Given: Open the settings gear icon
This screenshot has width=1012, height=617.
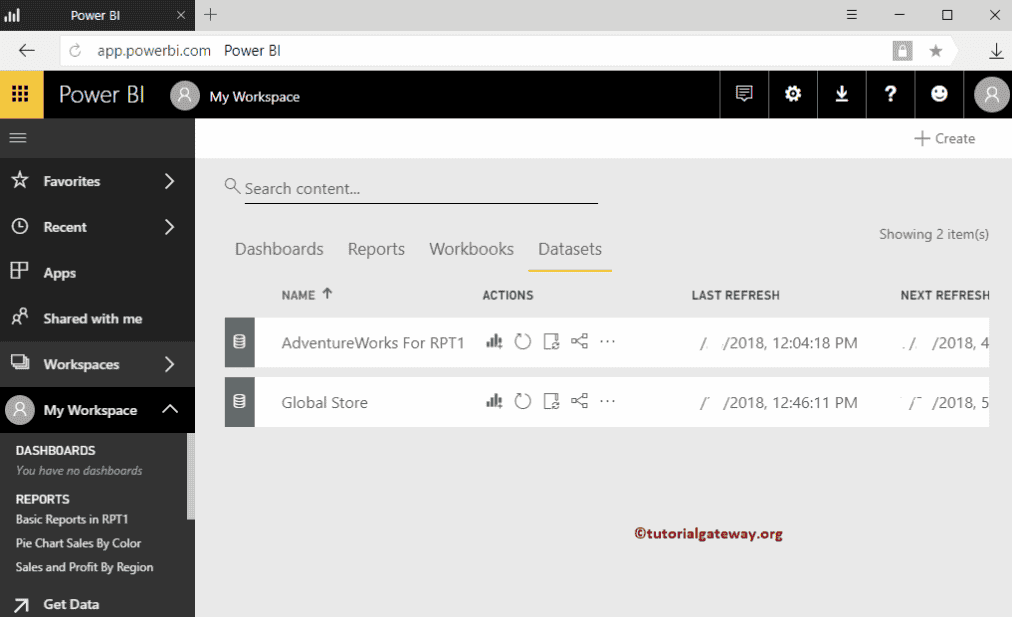Looking at the screenshot, I should (793, 94).
